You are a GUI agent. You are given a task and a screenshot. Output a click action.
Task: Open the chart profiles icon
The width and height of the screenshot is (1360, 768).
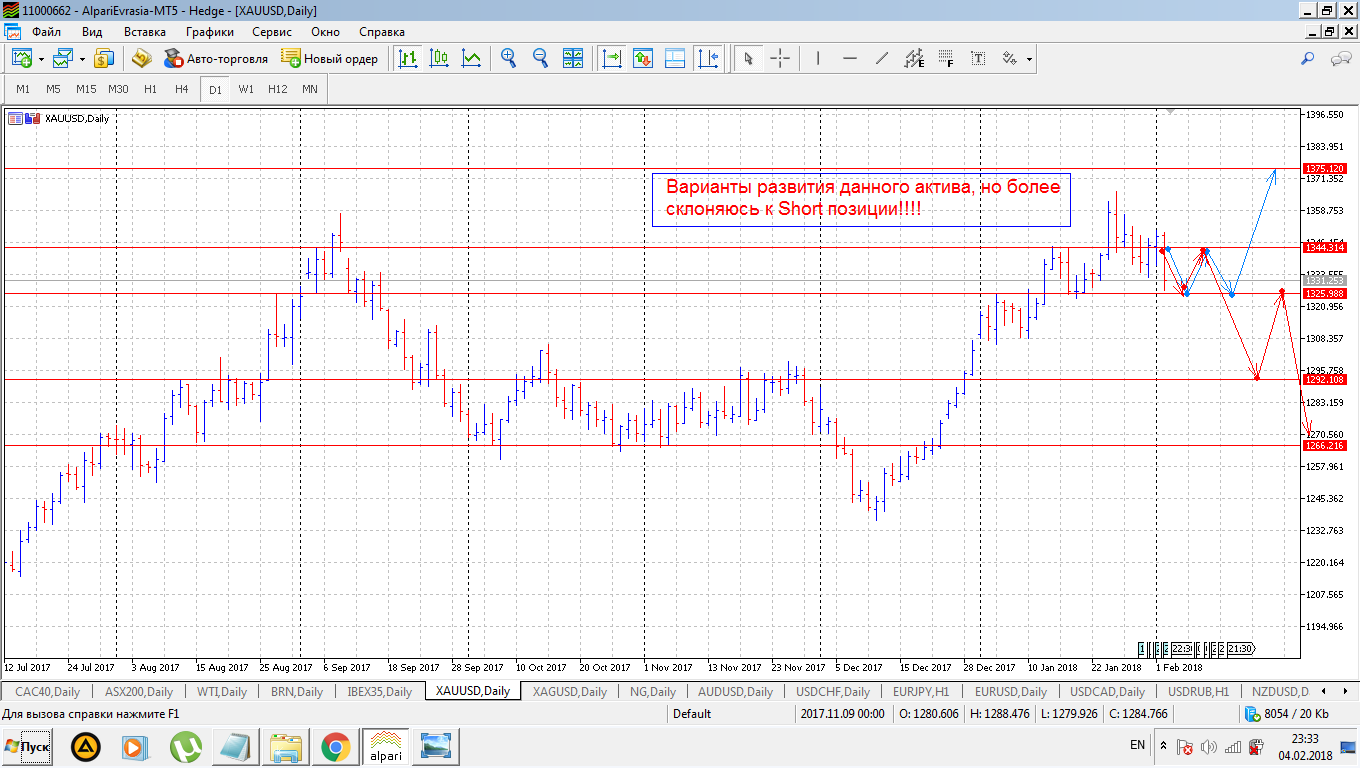point(62,59)
